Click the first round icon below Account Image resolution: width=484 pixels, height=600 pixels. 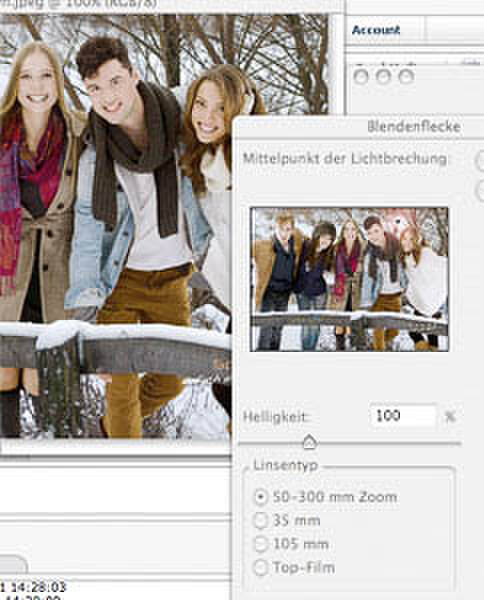[x=360, y=77]
